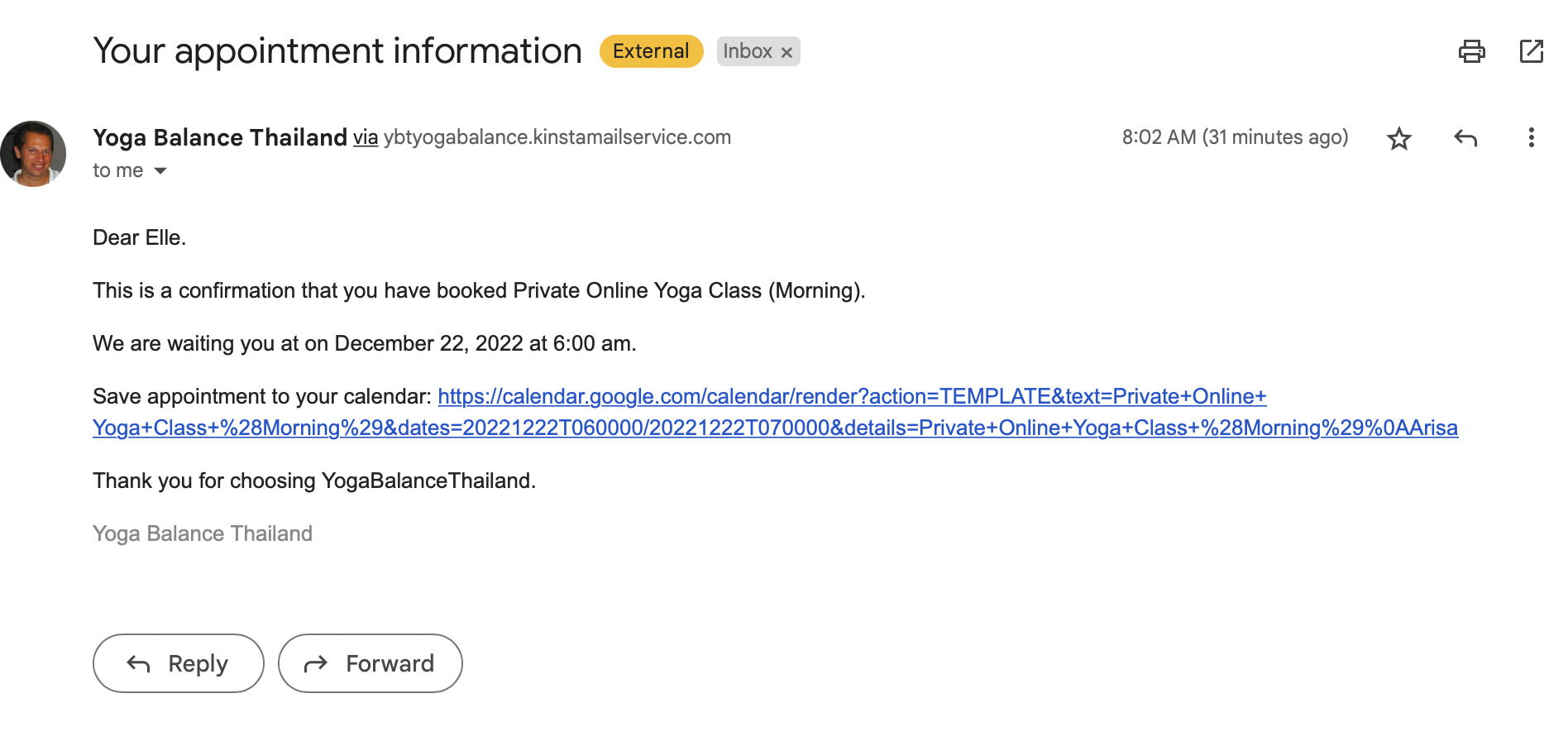Click the Inbox label tag
The height and width of the screenshot is (746, 1568).
click(748, 51)
